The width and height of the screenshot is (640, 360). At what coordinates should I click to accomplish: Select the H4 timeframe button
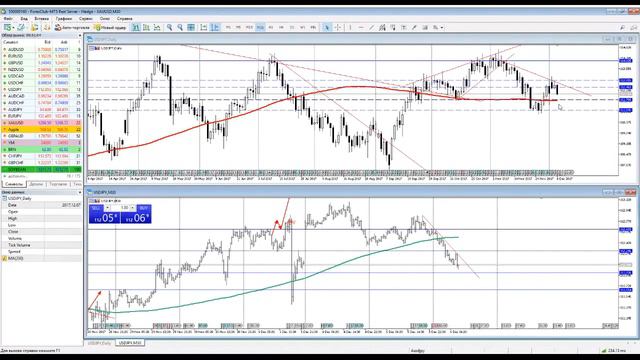(x=281, y=27)
